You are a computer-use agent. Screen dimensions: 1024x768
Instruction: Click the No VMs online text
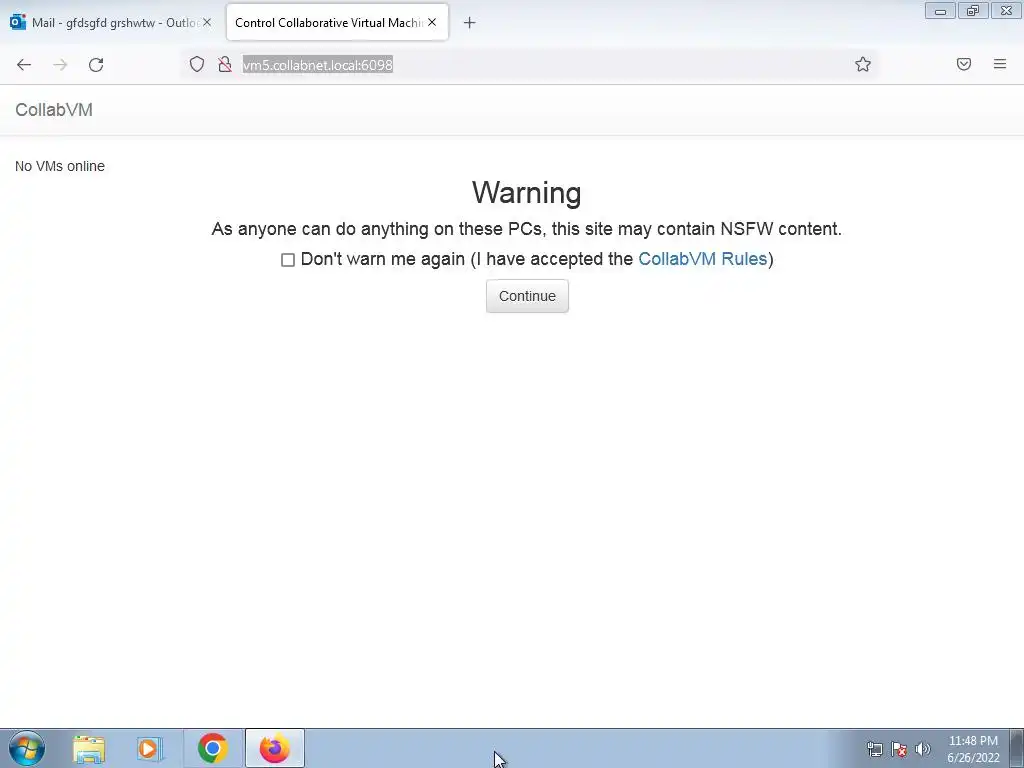pos(60,167)
